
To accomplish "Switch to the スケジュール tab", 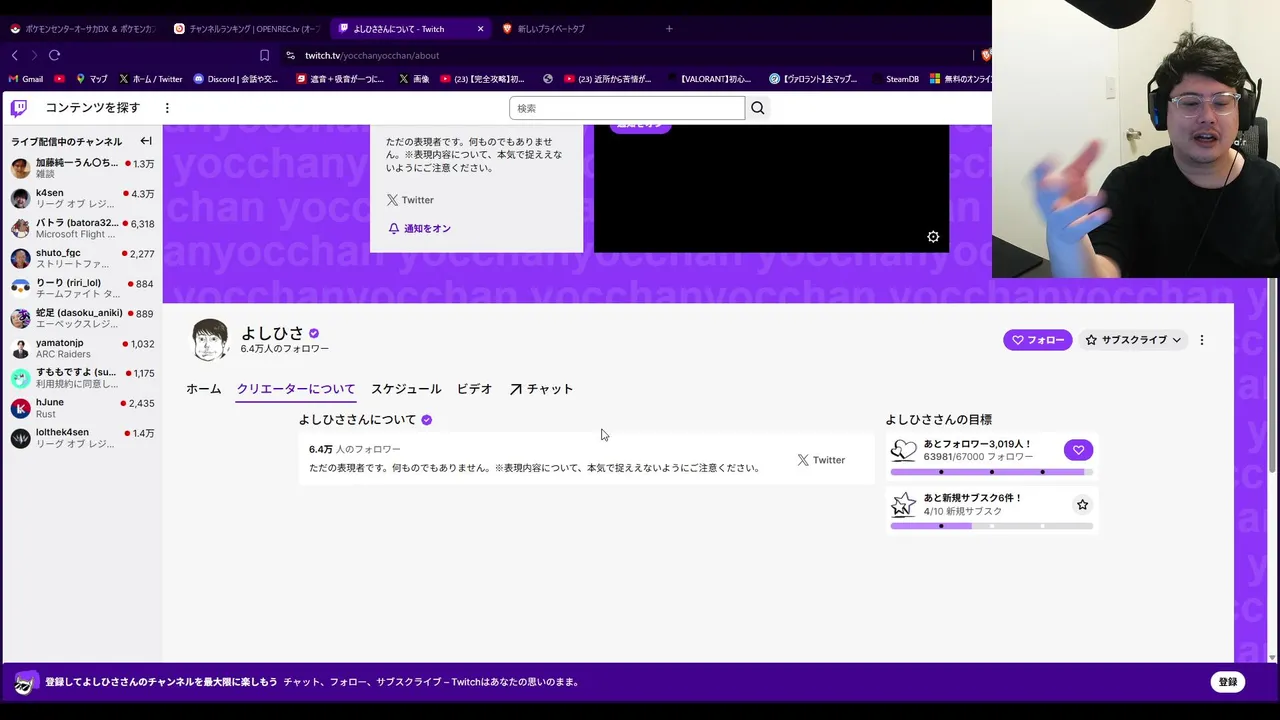I will click(406, 389).
